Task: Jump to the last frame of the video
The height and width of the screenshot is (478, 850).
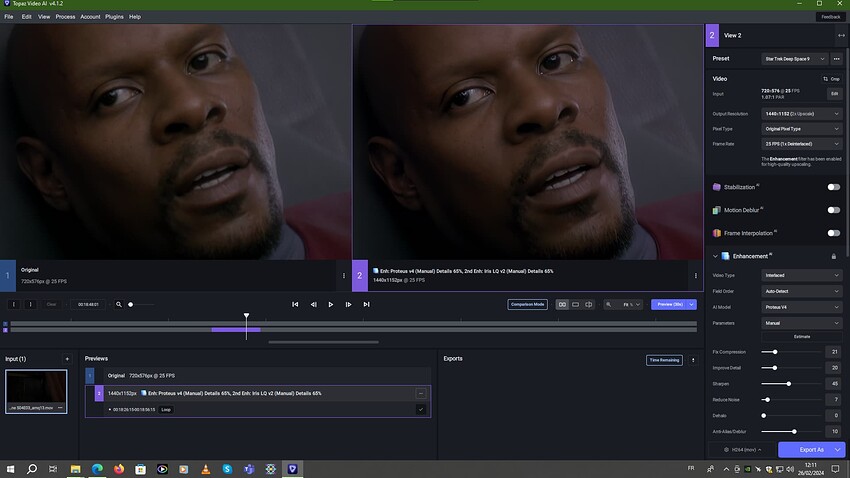Action: pos(366,305)
